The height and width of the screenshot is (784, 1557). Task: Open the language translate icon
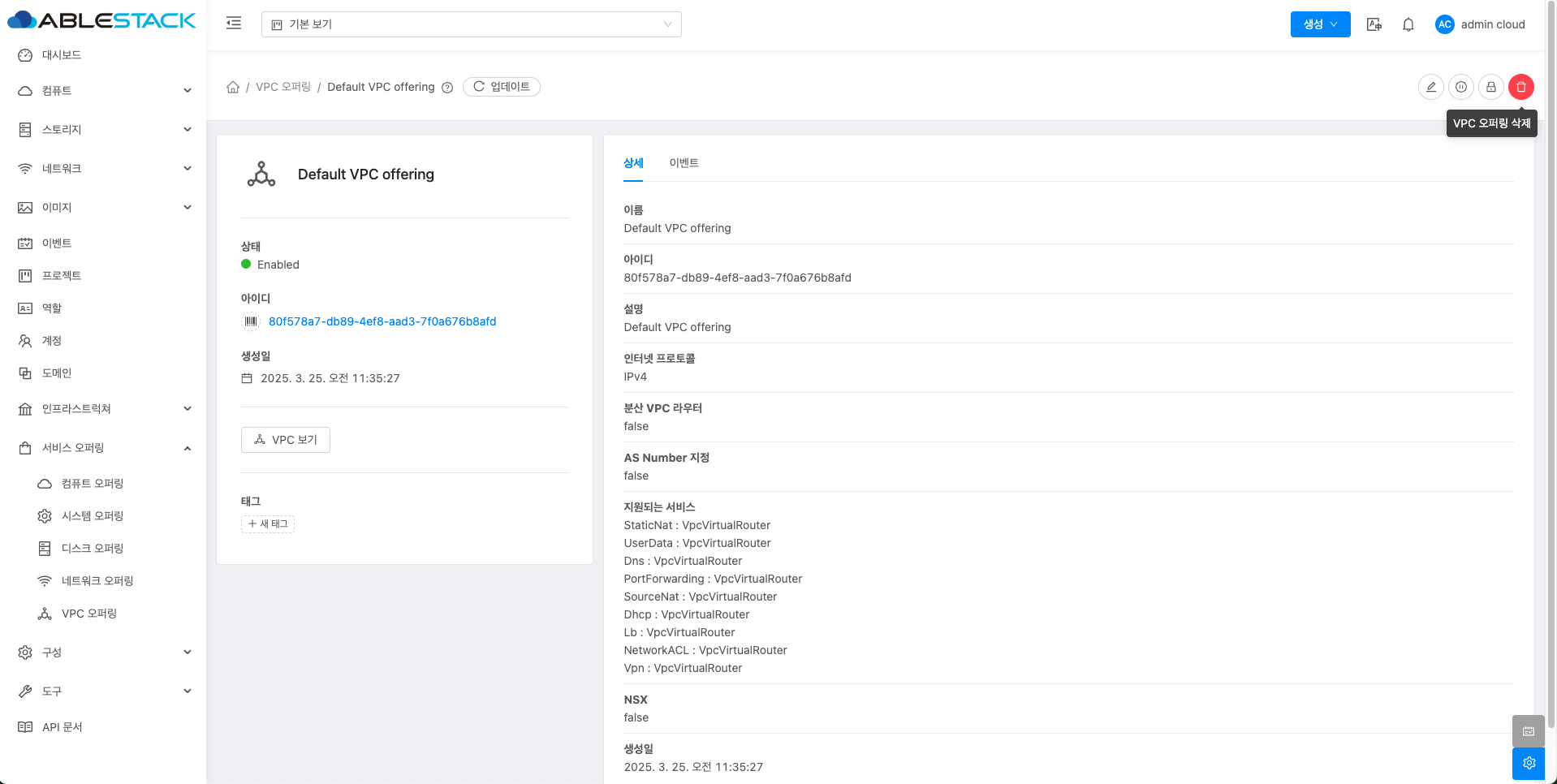tap(1374, 24)
